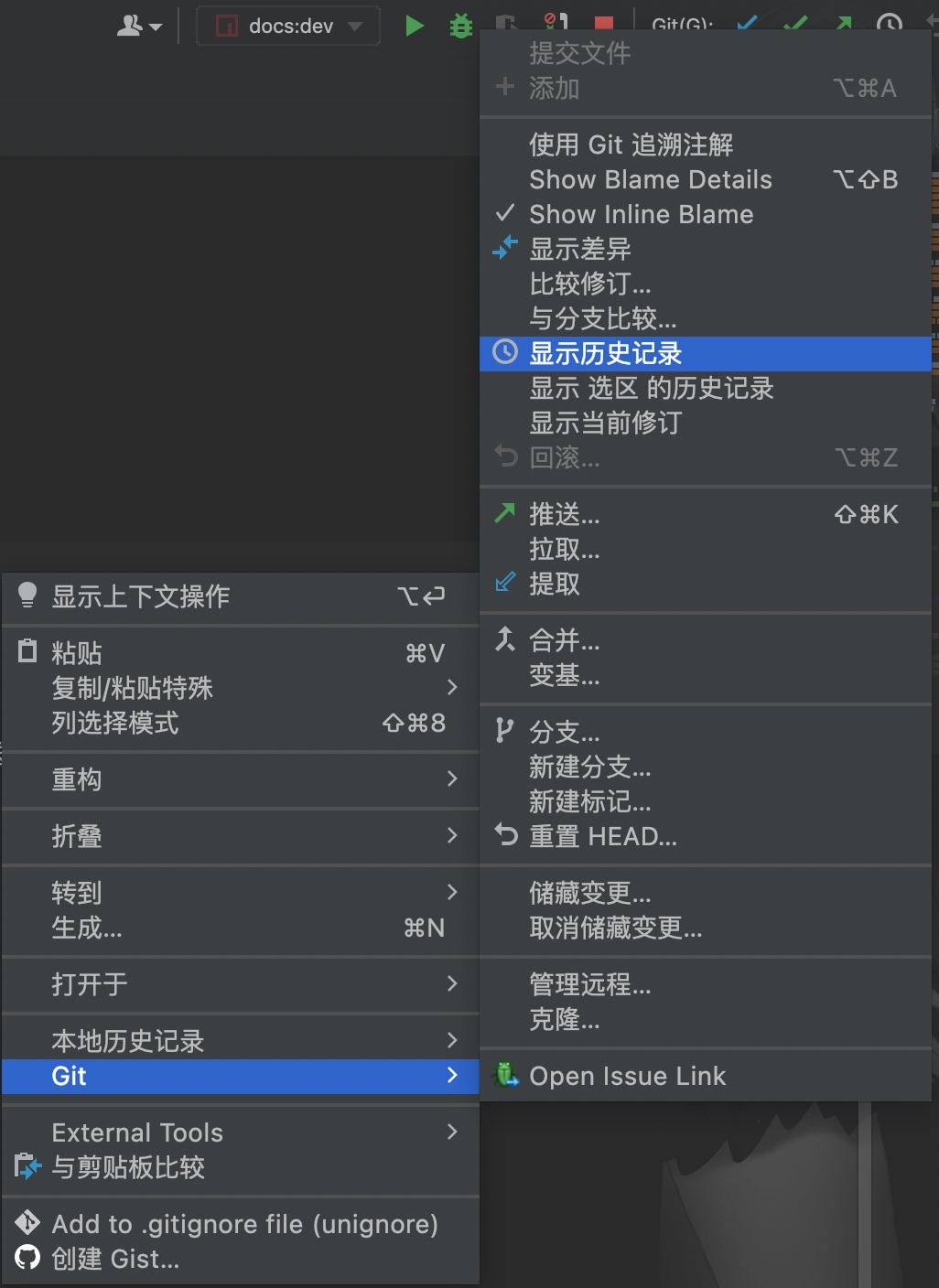
Task: Click the lightbulb icon for 显示上下文操作
Action: pyautogui.click(x=27, y=596)
